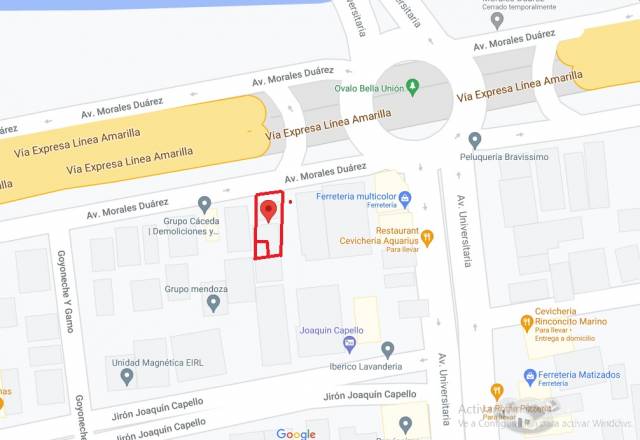Open the Ferreteria Matizados store icon
The height and width of the screenshot is (440, 640).
click(x=529, y=378)
